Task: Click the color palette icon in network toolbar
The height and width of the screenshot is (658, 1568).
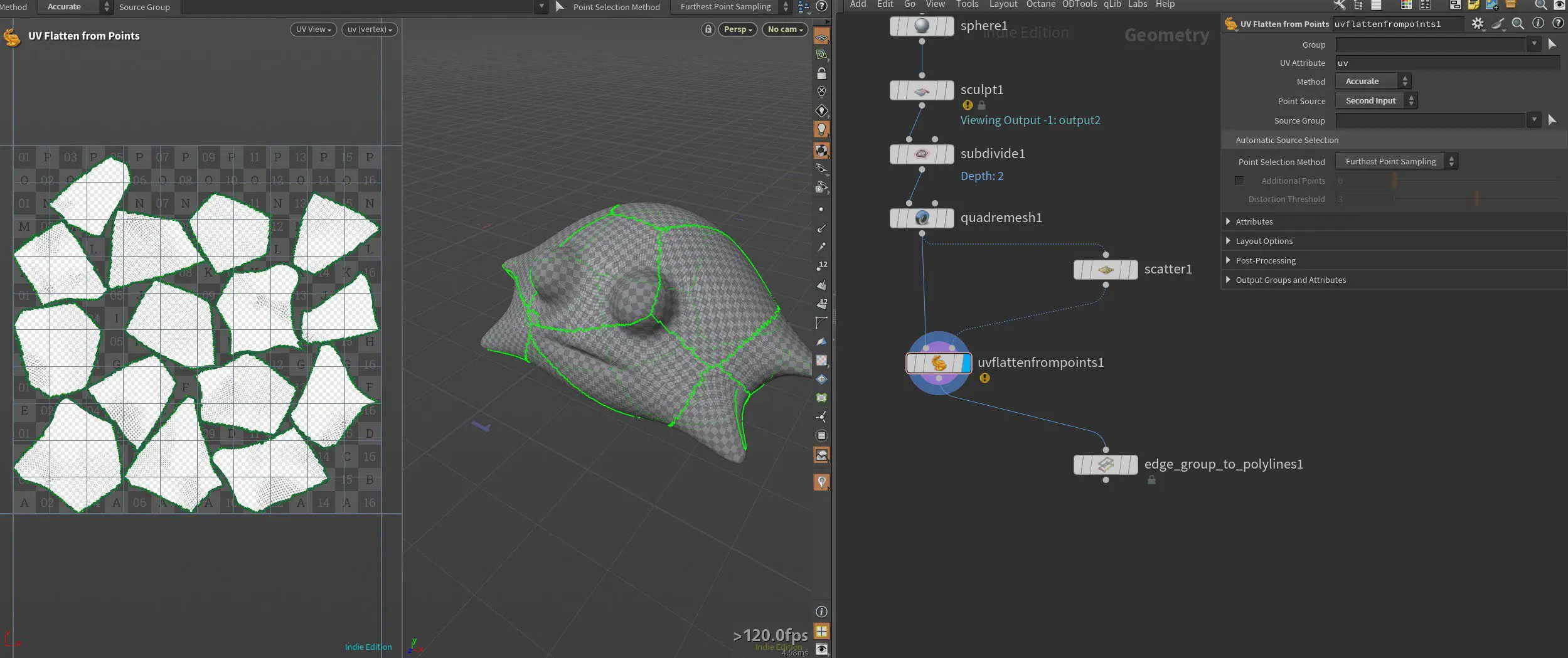Action: click(1406, 5)
